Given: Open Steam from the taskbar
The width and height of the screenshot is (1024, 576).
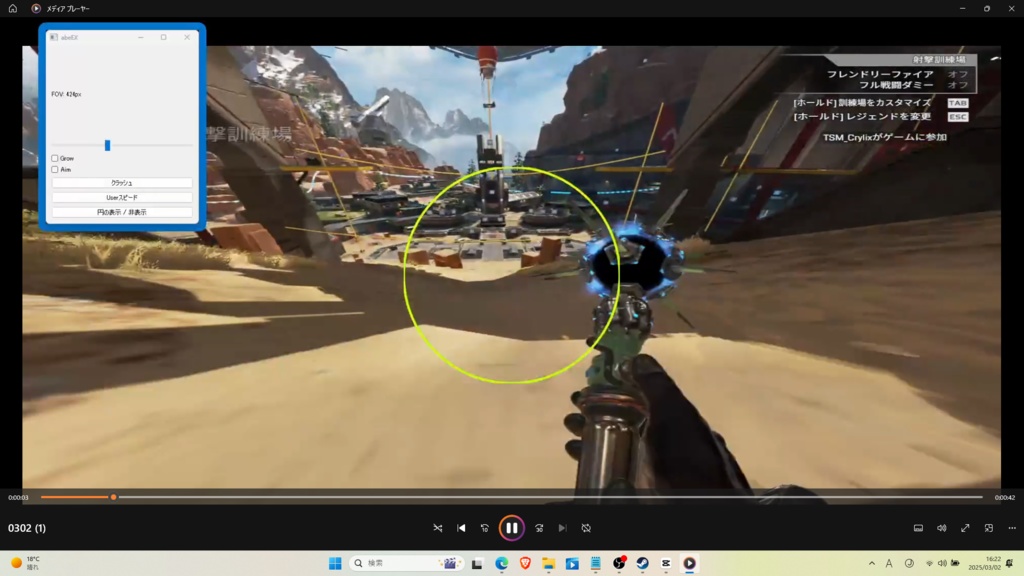Looking at the screenshot, I should 643,563.
